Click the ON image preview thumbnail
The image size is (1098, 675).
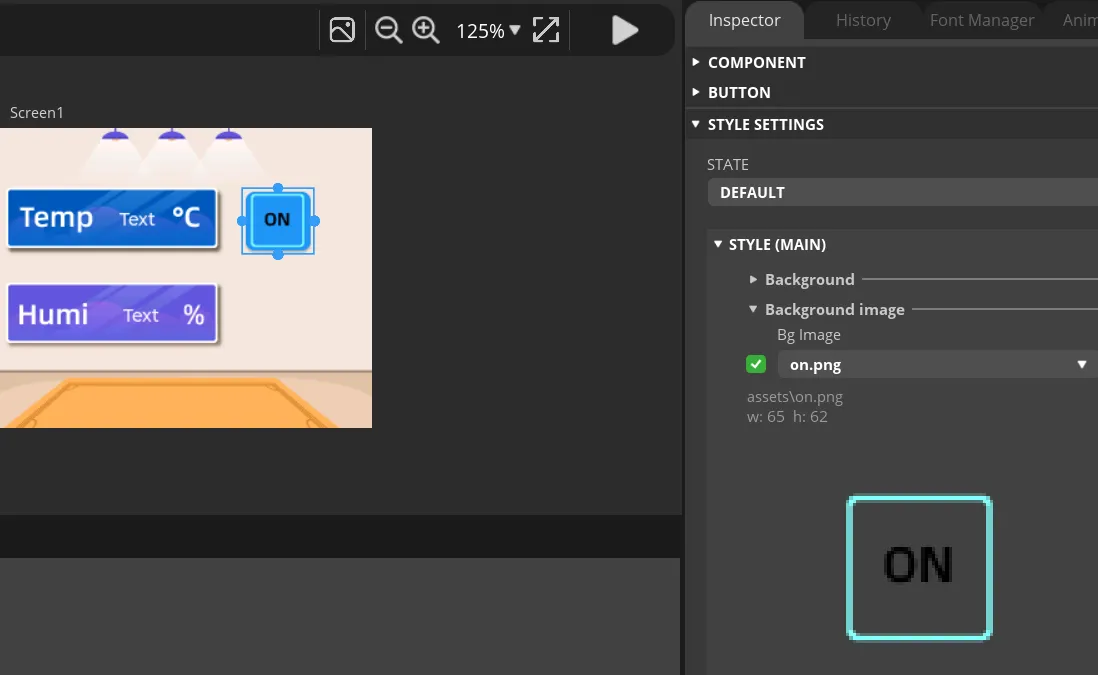coord(919,567)
